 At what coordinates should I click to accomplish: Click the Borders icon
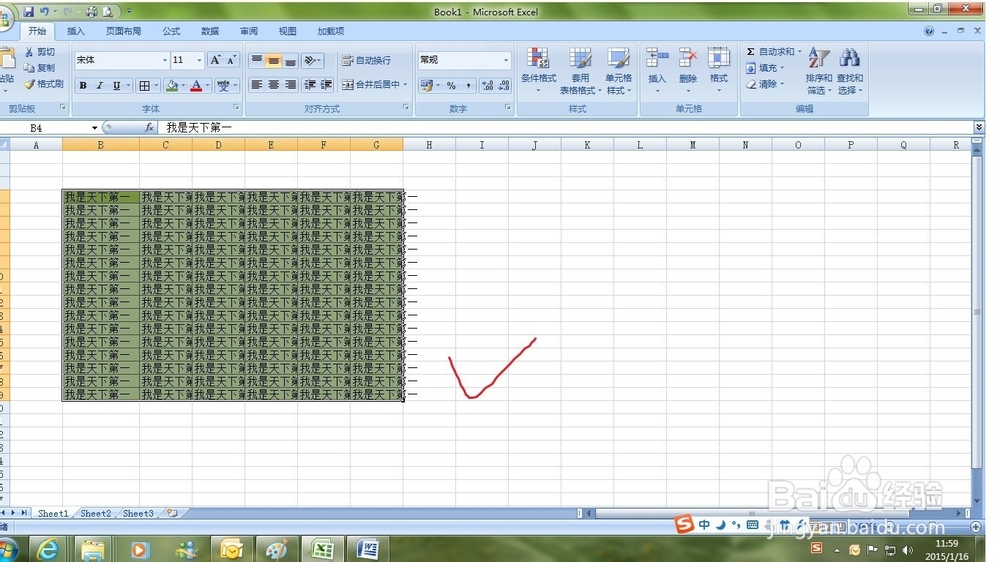(145, 85)
